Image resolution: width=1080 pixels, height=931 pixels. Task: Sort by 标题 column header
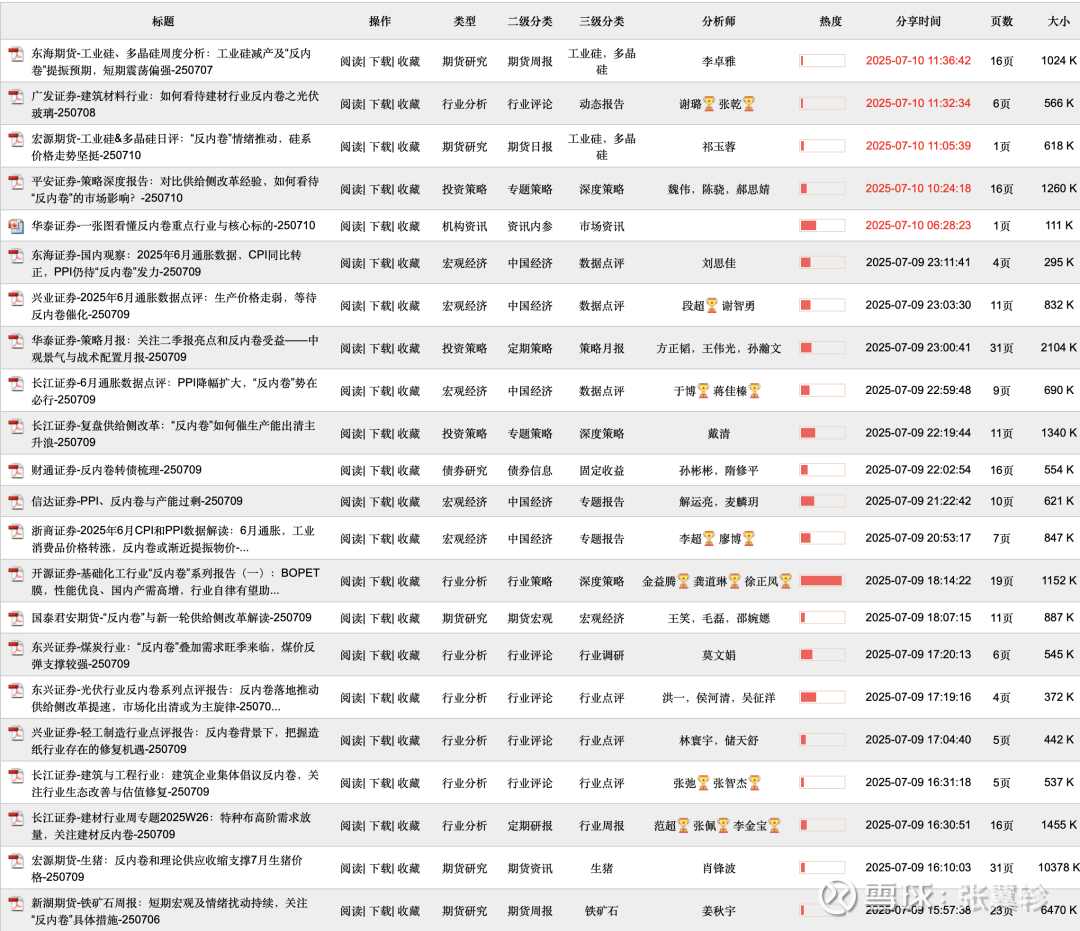click(163, 21)
